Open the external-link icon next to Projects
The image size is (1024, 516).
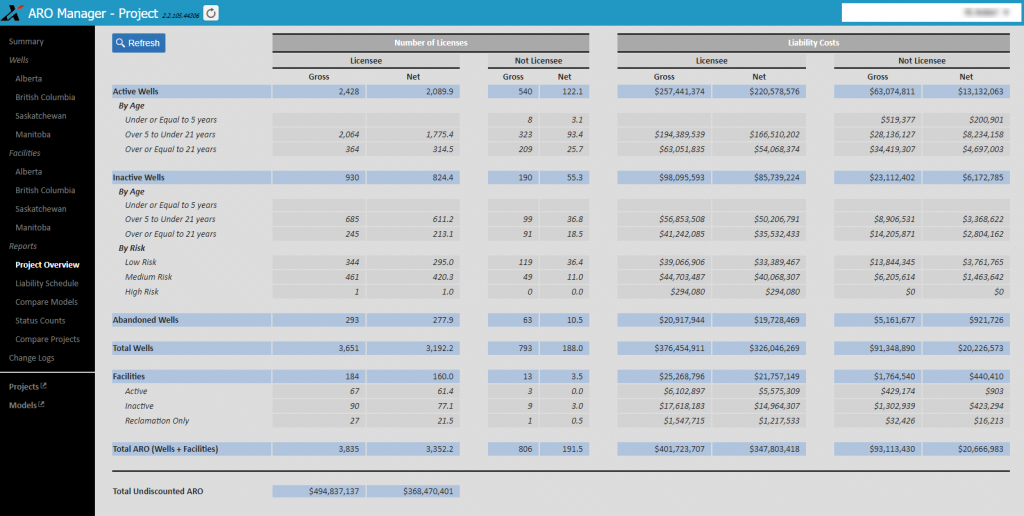point(44,386)
